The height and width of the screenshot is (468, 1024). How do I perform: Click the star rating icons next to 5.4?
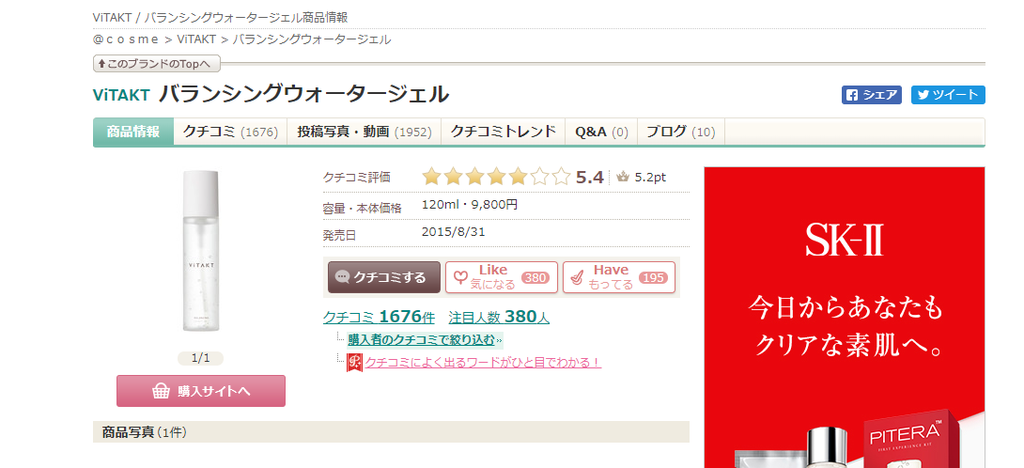point(496,177)
